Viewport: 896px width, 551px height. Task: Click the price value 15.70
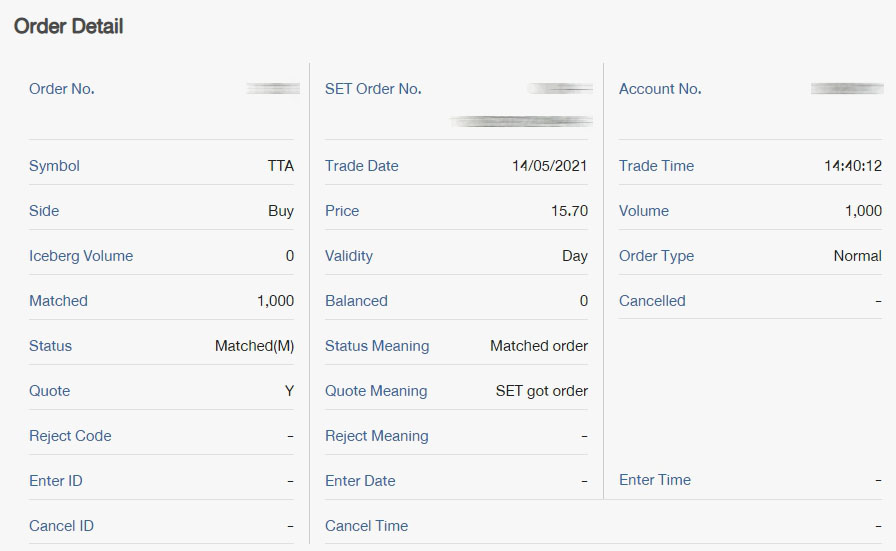click(x=569, y=211)
